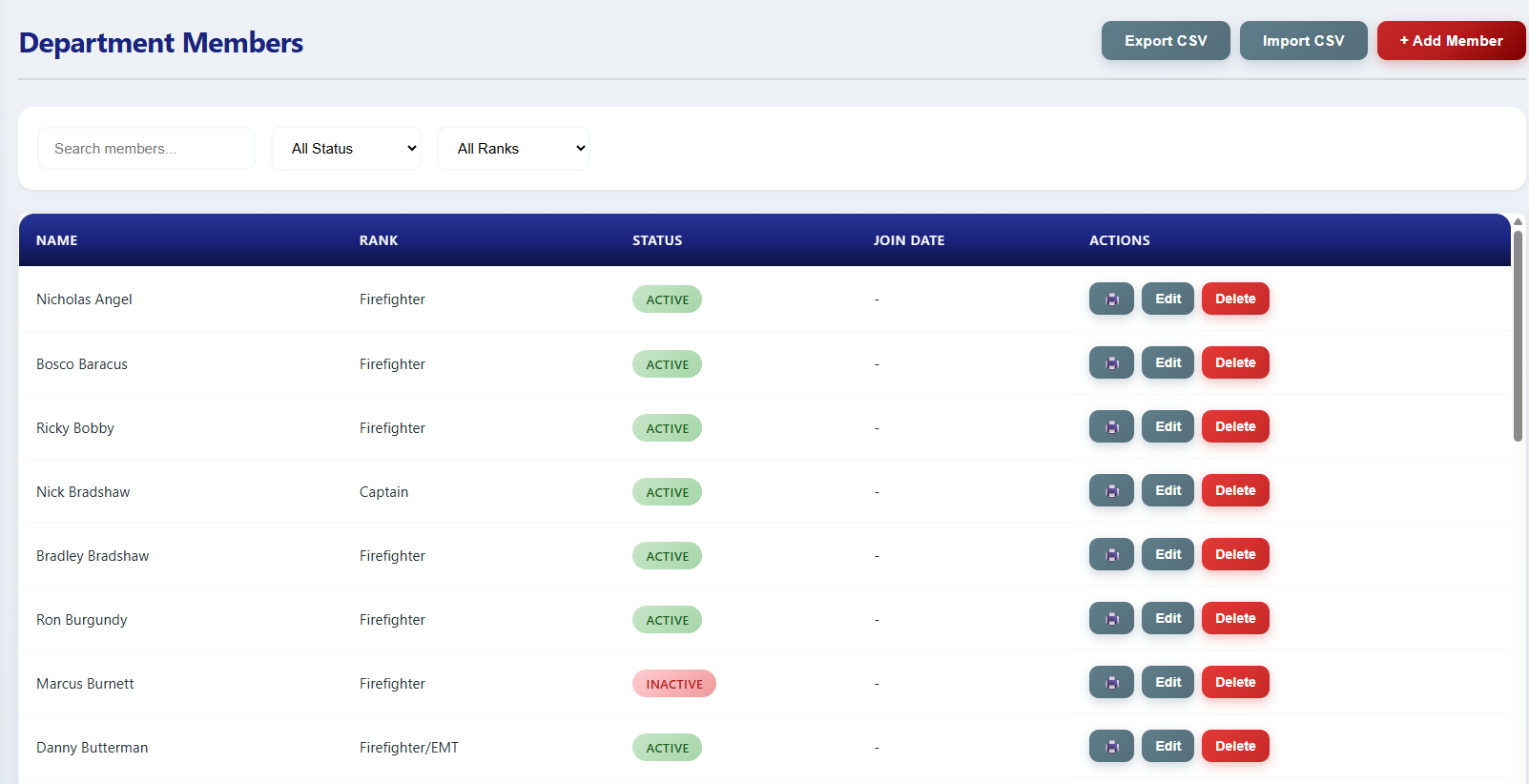Print Marcus Burnett's record

pos(1111,682)
